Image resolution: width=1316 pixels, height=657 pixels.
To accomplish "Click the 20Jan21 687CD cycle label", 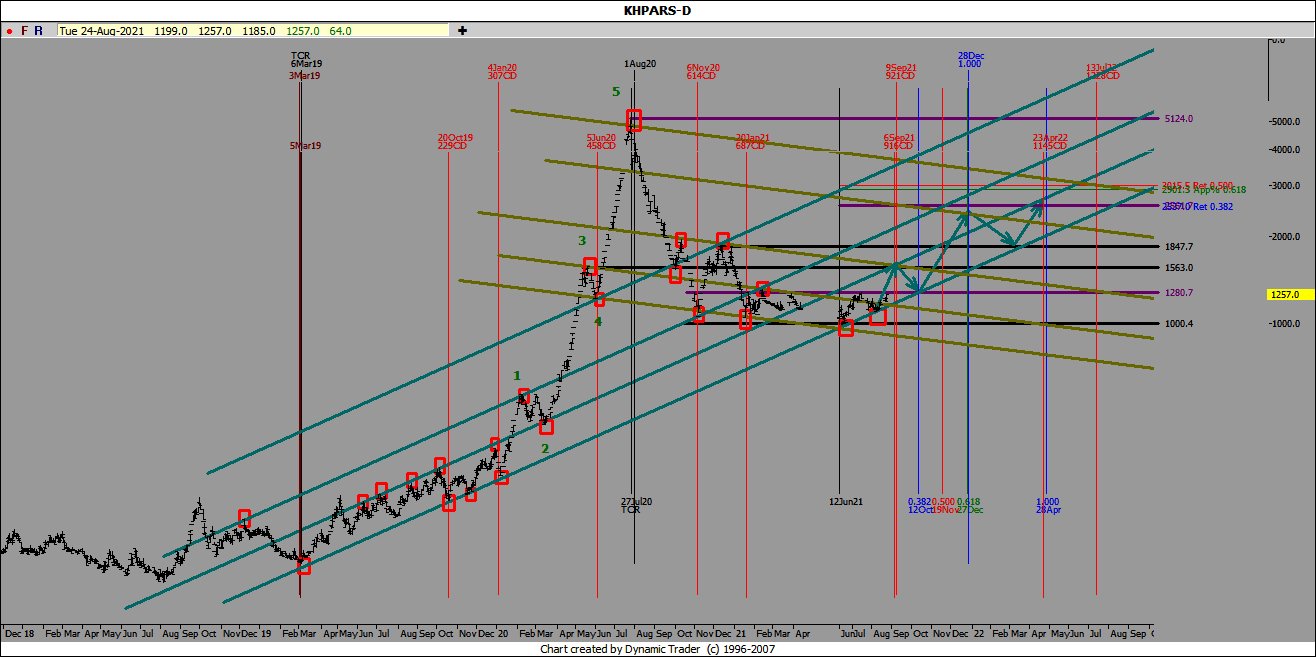I will click(x=752, y=141).
